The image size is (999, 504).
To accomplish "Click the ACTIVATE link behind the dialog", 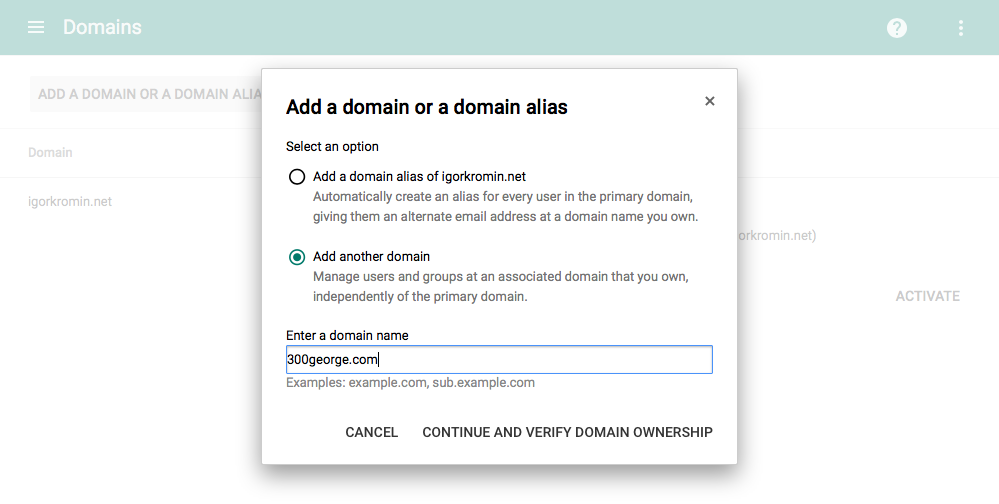I will point(928,296).
